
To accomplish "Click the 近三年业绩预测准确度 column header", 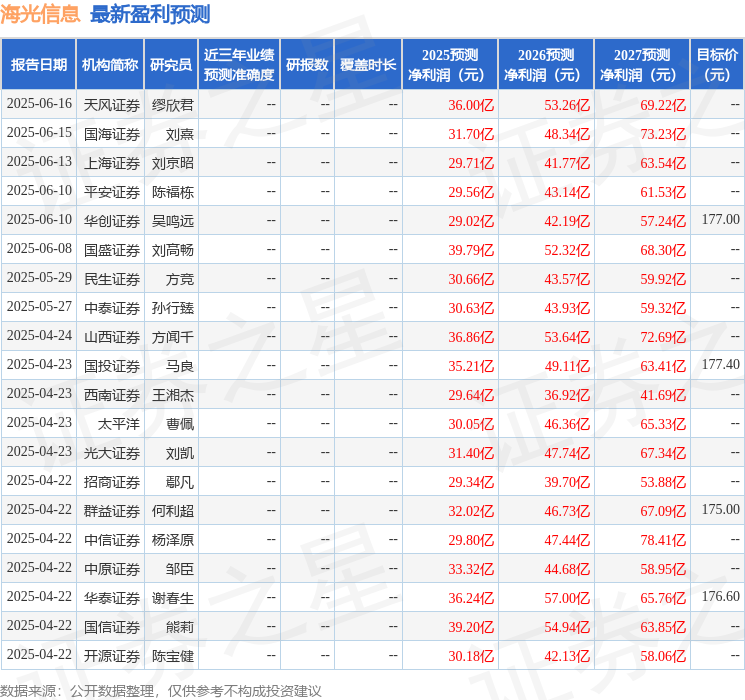I will [239, 65].
